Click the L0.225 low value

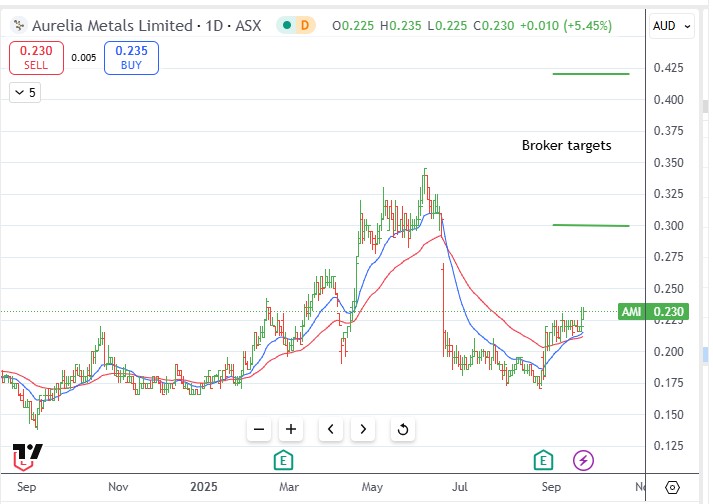pyautogui.click(x=447, y=25)
